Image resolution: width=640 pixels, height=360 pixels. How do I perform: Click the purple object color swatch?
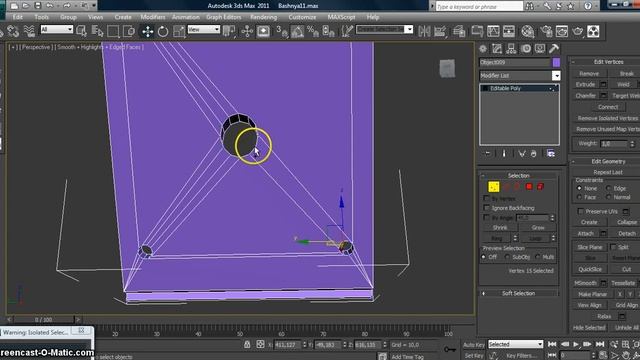coord(556,62)
